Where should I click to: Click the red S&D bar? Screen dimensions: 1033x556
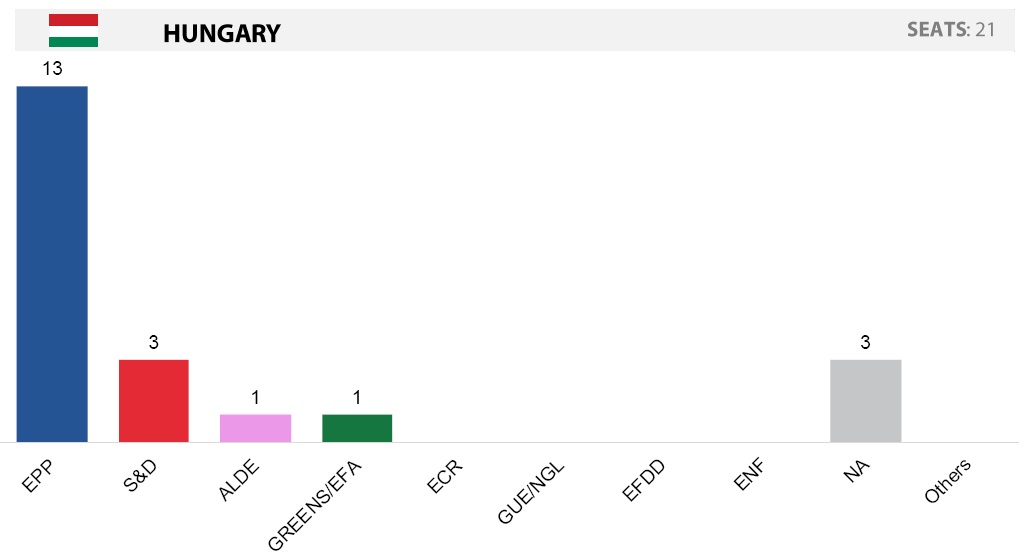(154, 401)
